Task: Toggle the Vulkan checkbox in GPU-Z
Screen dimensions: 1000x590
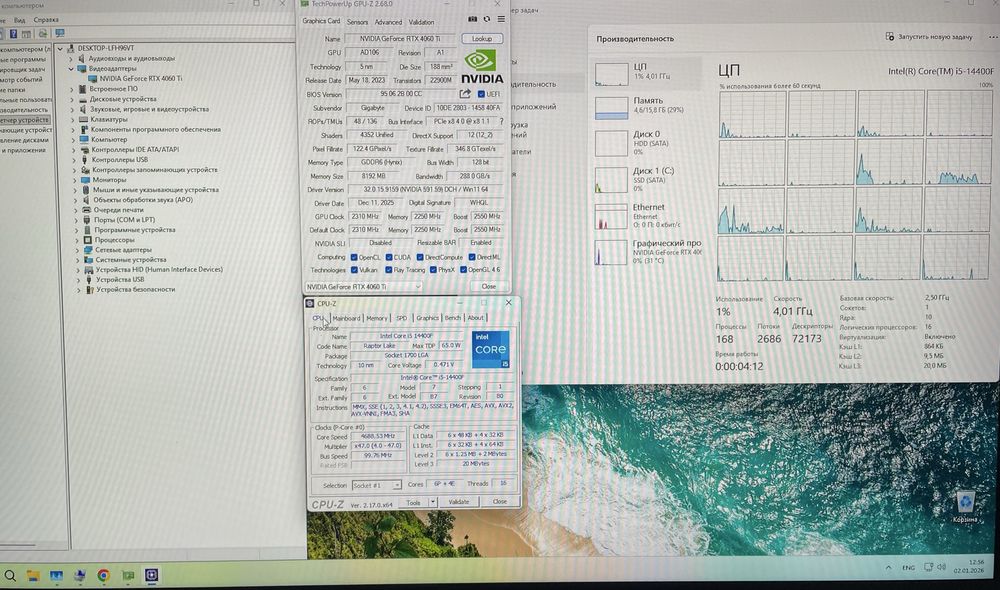Action: click(354, 270)
